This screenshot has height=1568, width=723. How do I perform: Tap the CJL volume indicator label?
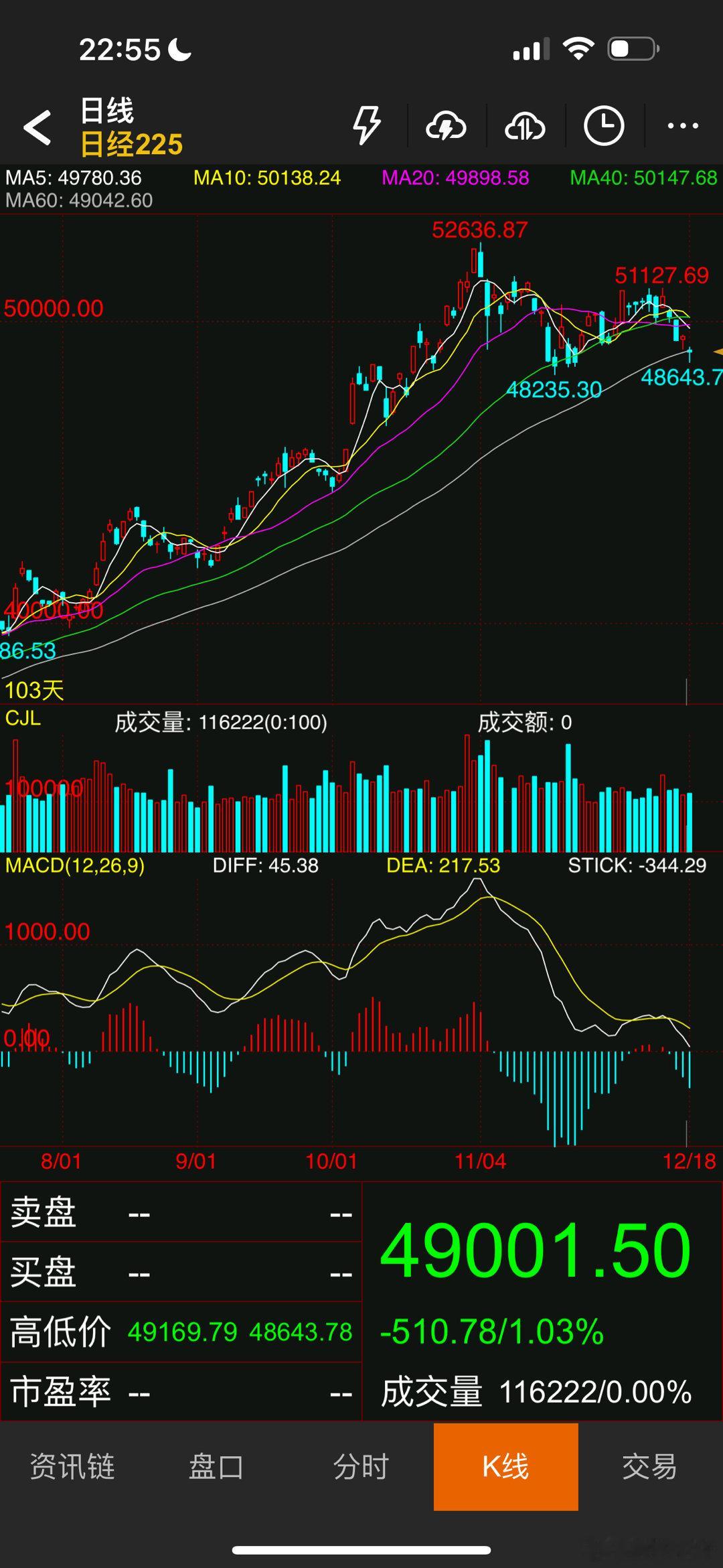(x=23, y=719)
